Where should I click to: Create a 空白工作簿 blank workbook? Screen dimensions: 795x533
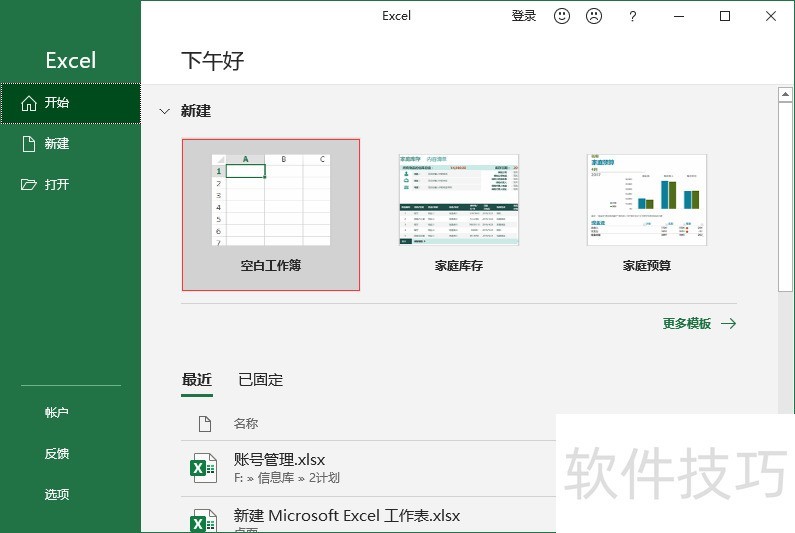tap(271, 215)
